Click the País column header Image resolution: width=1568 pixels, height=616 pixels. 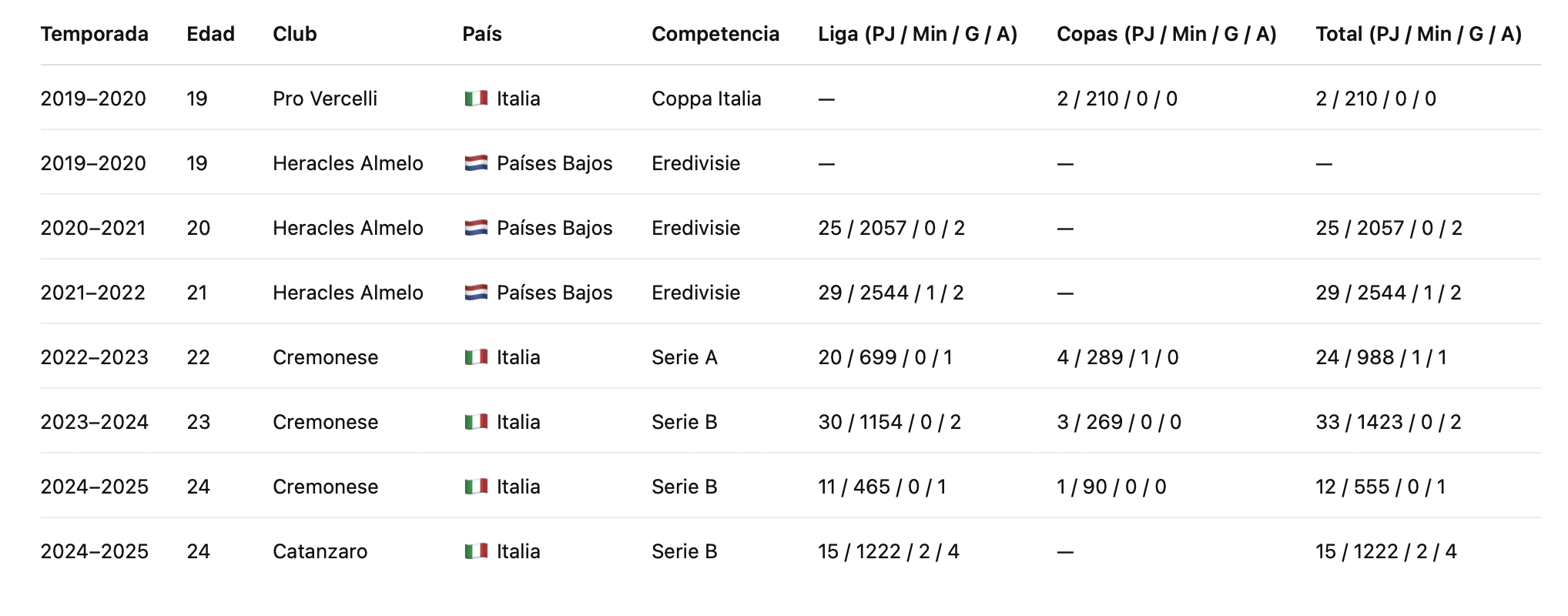pyautogui.click(x=482, y=34)
